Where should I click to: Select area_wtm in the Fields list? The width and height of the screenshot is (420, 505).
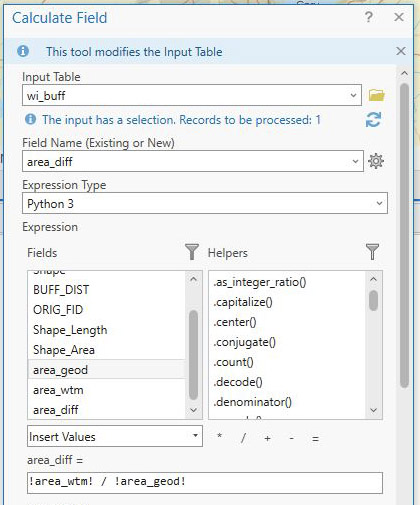pos(106,390)
